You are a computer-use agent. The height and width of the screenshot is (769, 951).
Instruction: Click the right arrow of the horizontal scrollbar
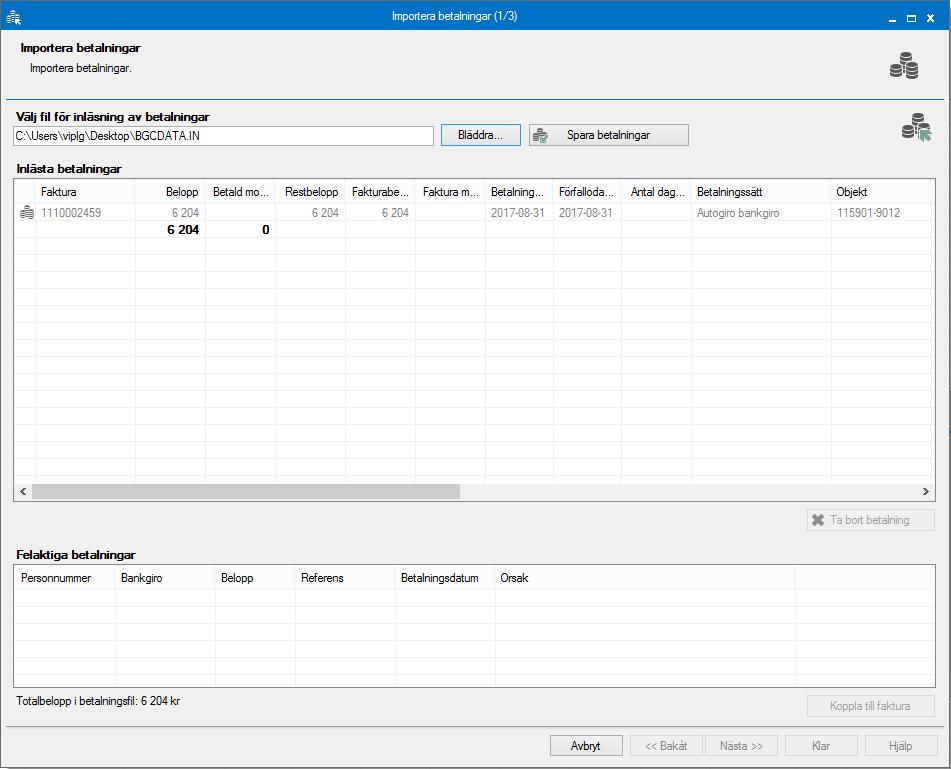pyautogui.click(x=926, y=491)
